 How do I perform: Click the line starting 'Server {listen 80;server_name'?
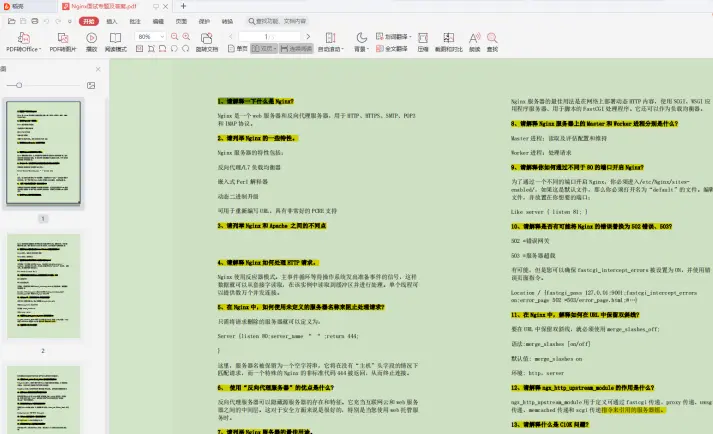pyautogui.click(x=288, y=336)
